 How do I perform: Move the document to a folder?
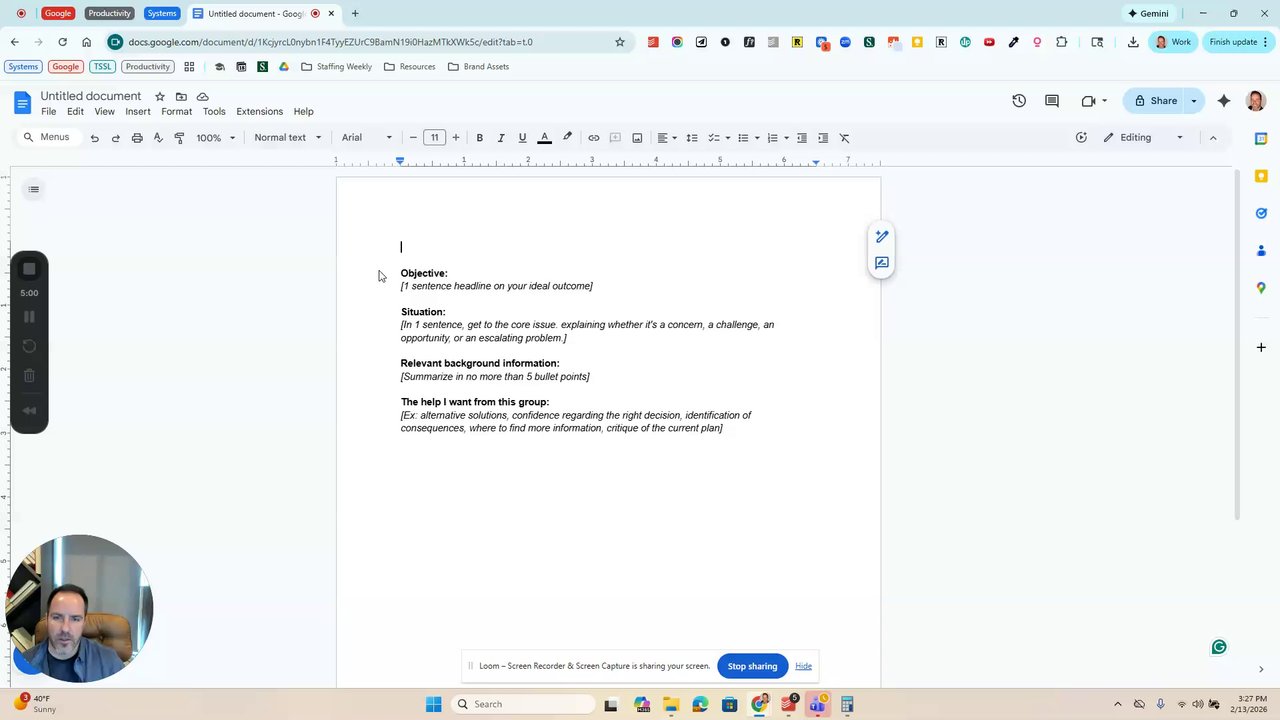[181, 97]
